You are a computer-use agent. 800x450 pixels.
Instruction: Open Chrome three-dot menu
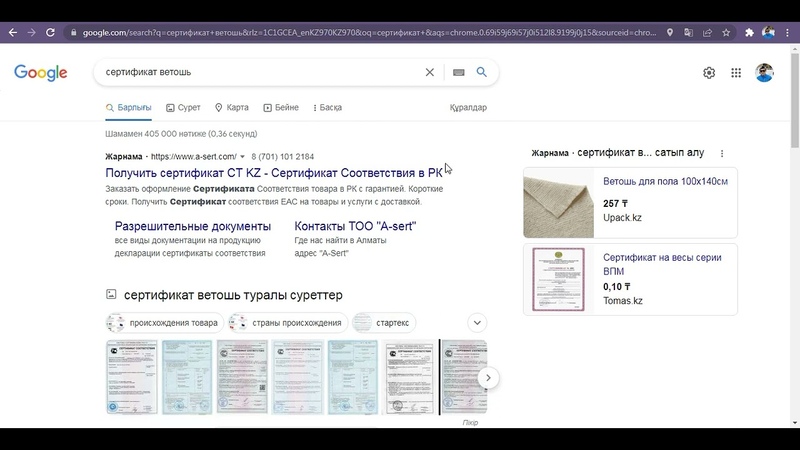tap(787, 33)
